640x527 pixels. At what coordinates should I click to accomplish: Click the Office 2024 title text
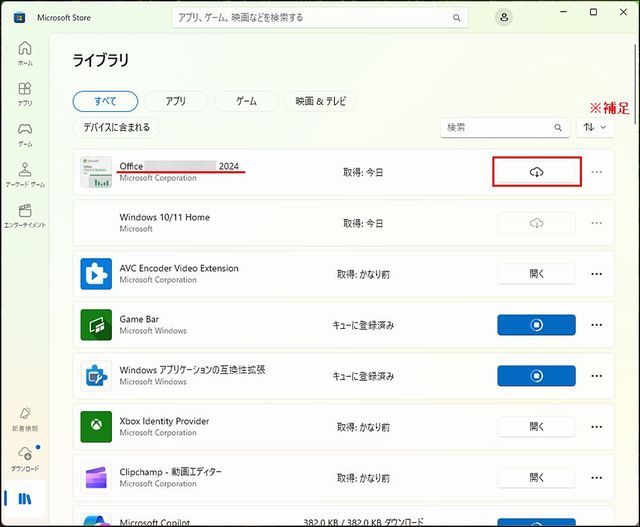click(x=179, y=166)
